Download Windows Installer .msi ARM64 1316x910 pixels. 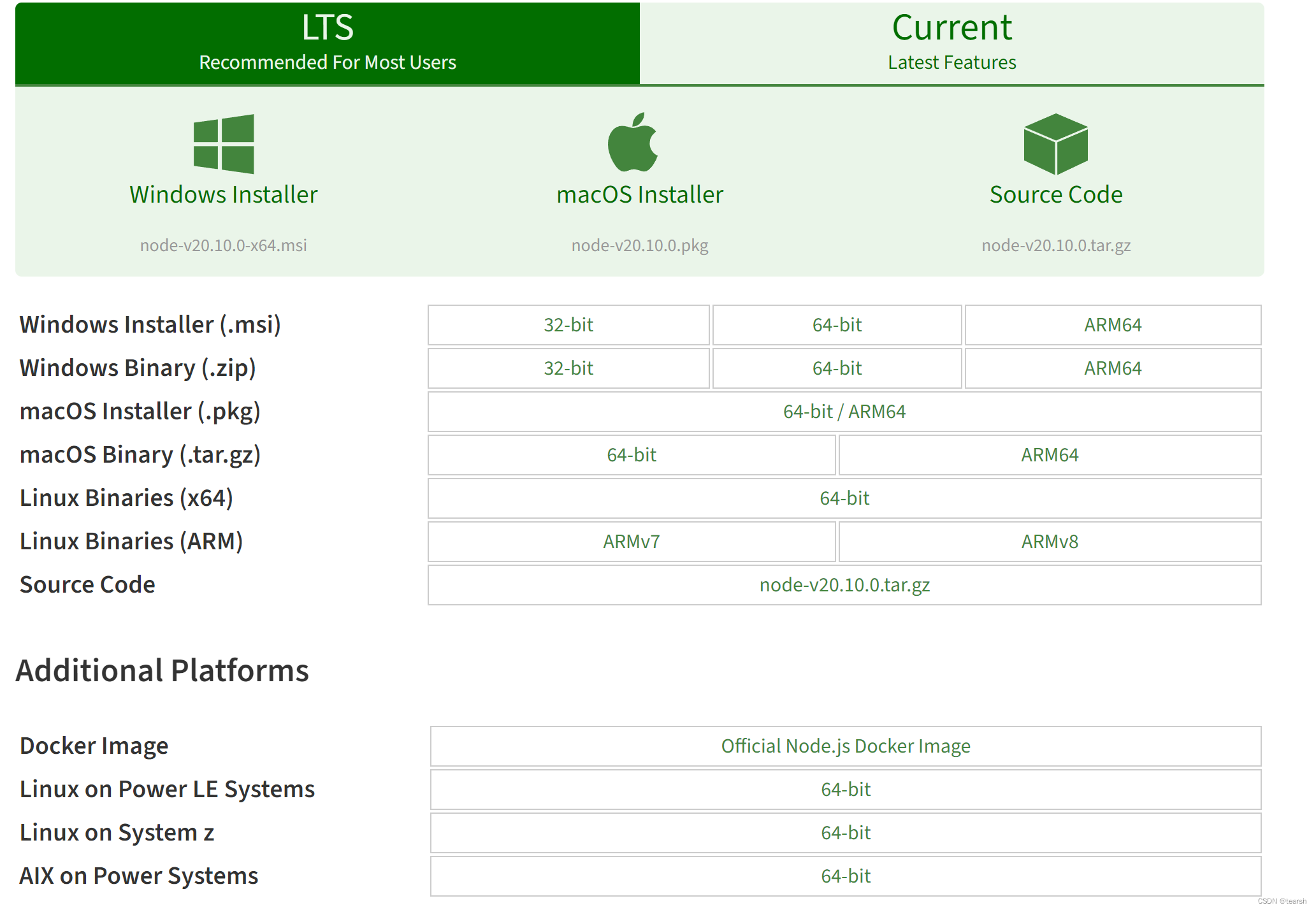point(1113,325)
